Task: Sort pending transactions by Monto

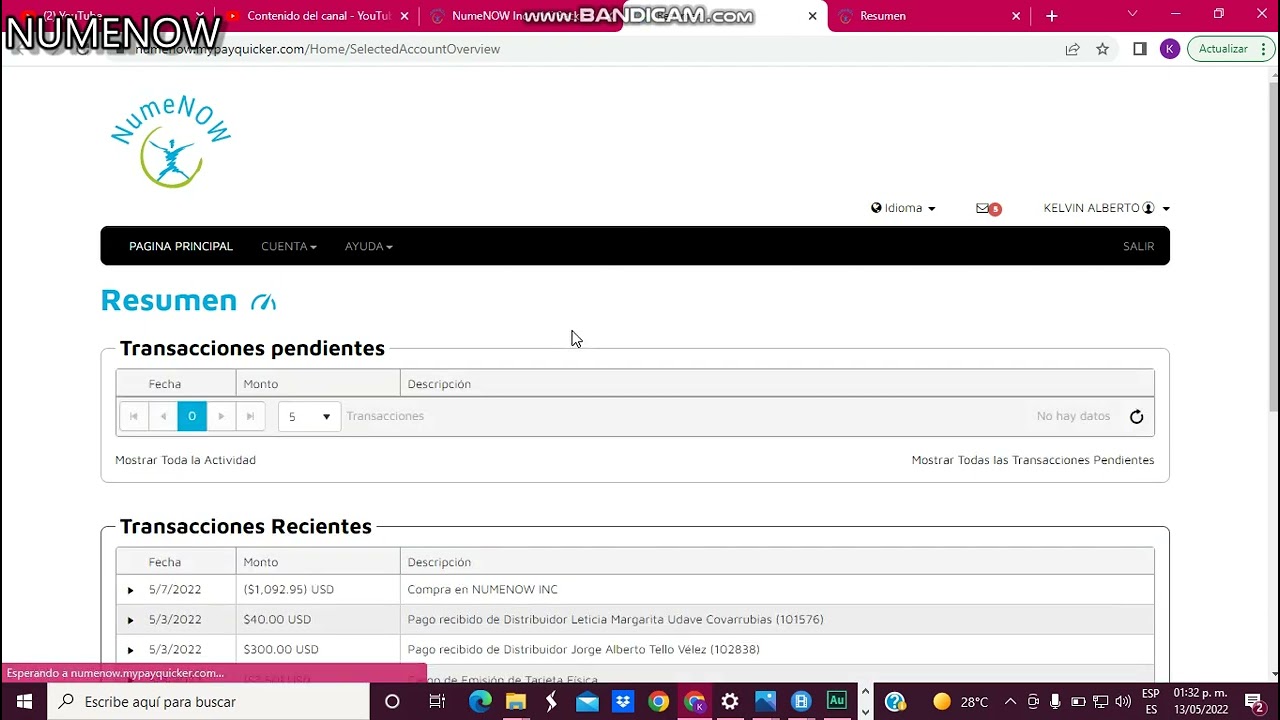Action: pyautogui.click(x=261, y=384)
